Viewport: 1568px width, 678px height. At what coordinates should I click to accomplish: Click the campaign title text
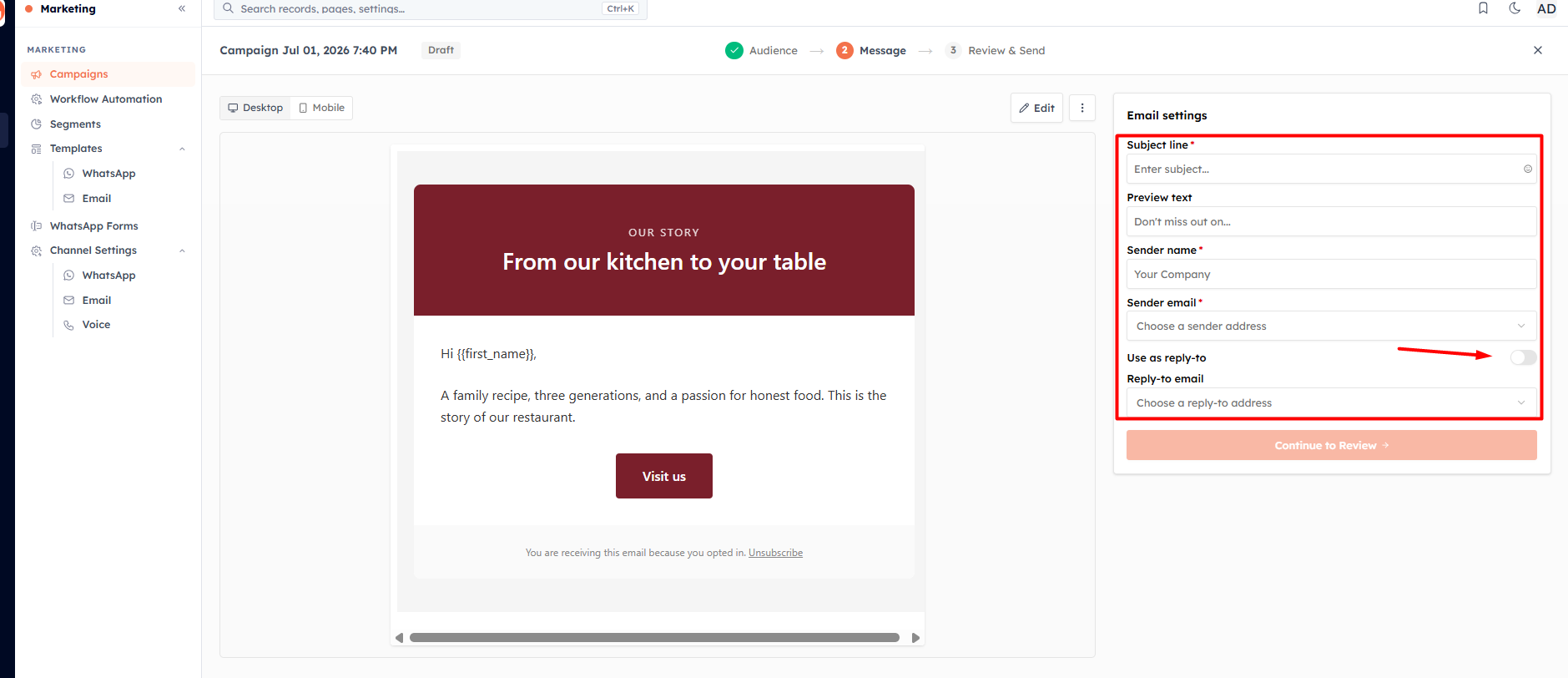tap(309, 50)
